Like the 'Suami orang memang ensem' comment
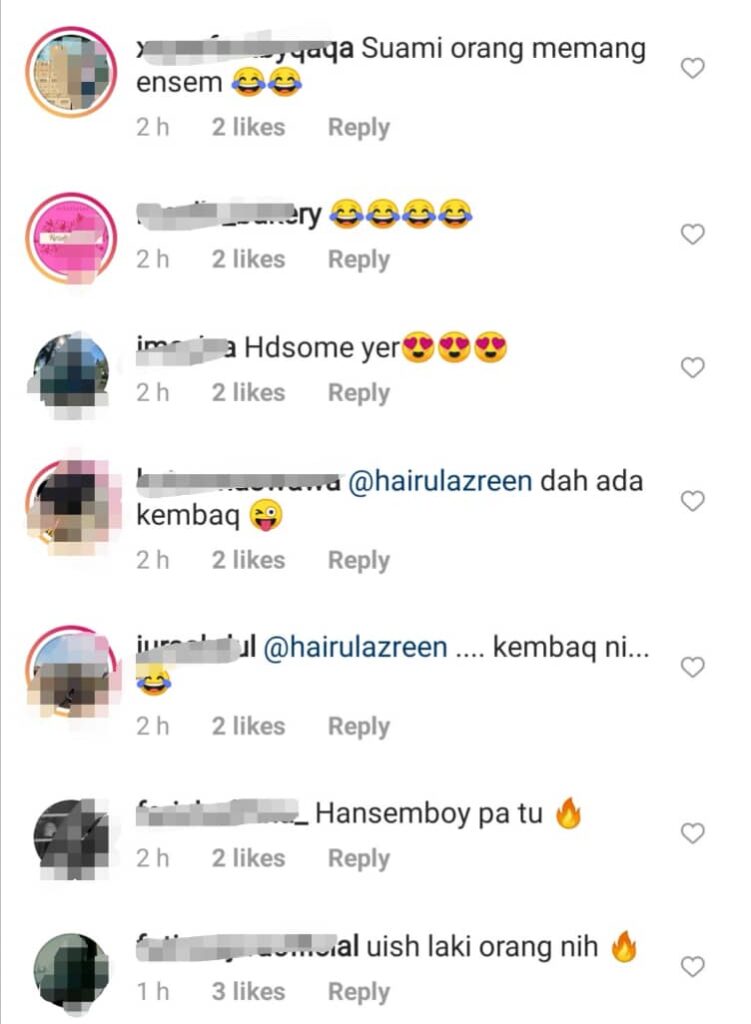The image size is (751, 1024). click(692, 68)
